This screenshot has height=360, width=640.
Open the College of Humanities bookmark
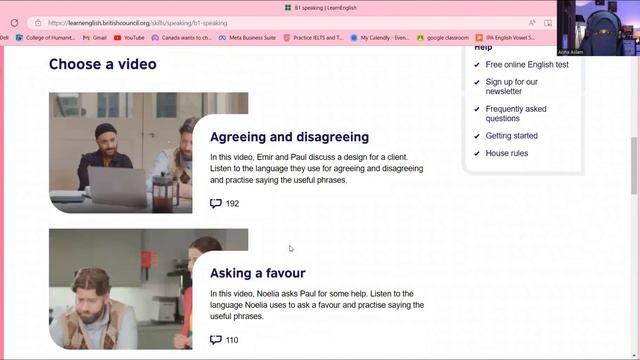tap(46, 38)
